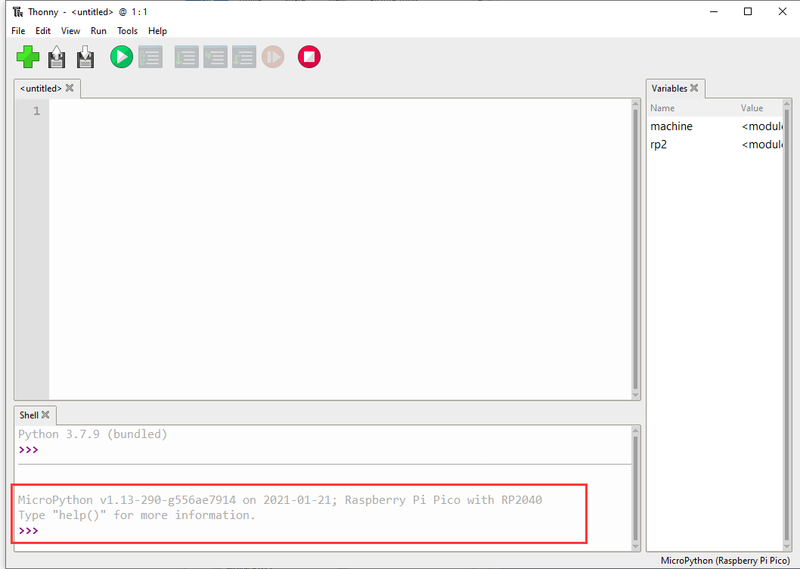Click the Resume debugger icon
Viewport: 800px width, 569px height.
[x=273, y=57]
